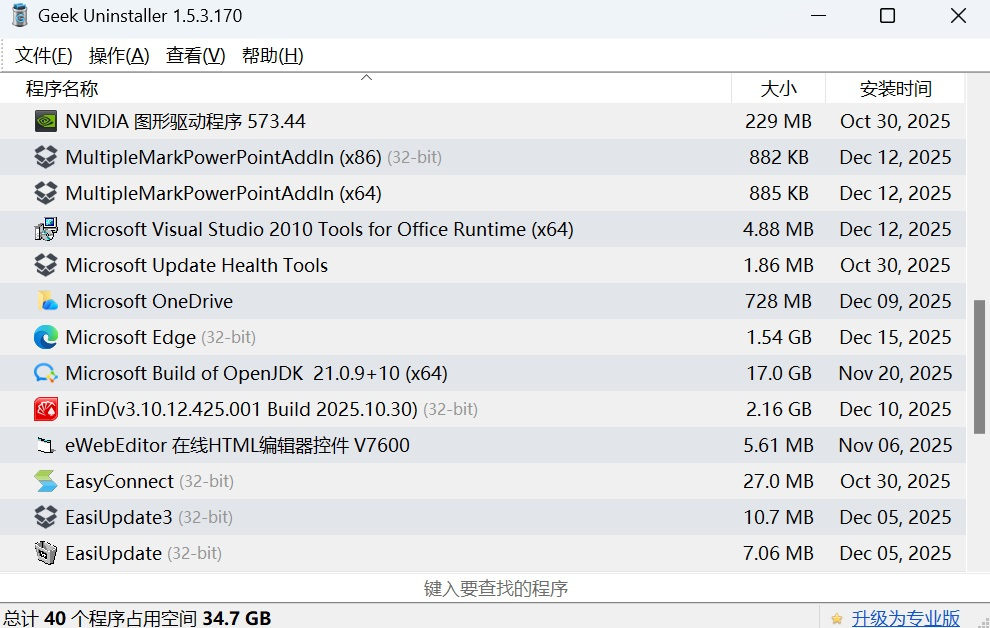Viewport: 990px width, 628px height.
Task: Toggle sort order on 程序名称 column header
Action: coord(62,89)
